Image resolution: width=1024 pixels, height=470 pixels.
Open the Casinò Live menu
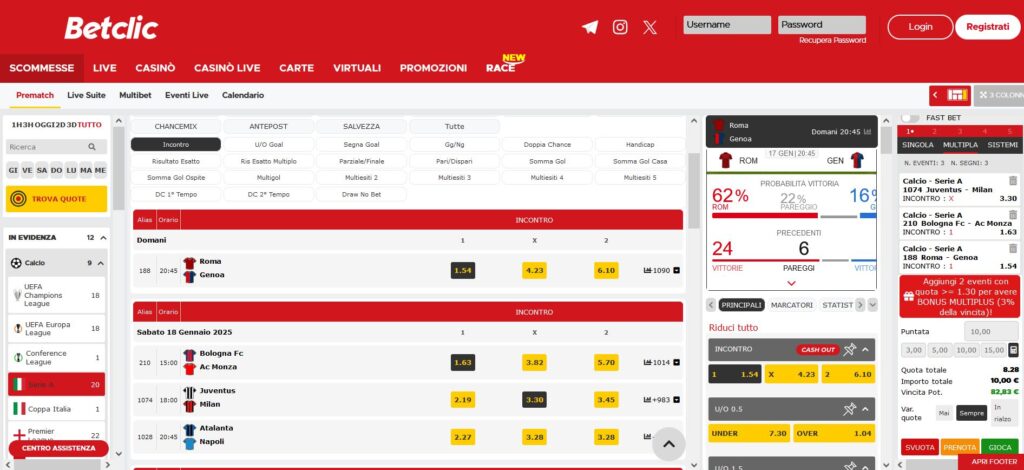click(227, 68)
